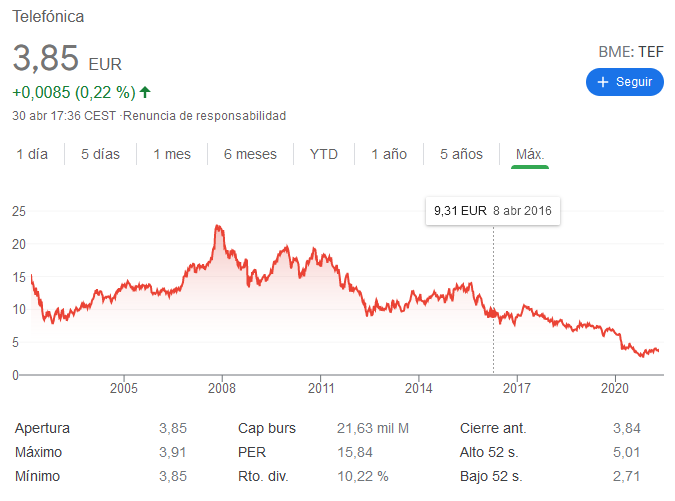675x501 pixels.
Task: Click the 9,31 EUR chart tooltip
Action: 493,211
